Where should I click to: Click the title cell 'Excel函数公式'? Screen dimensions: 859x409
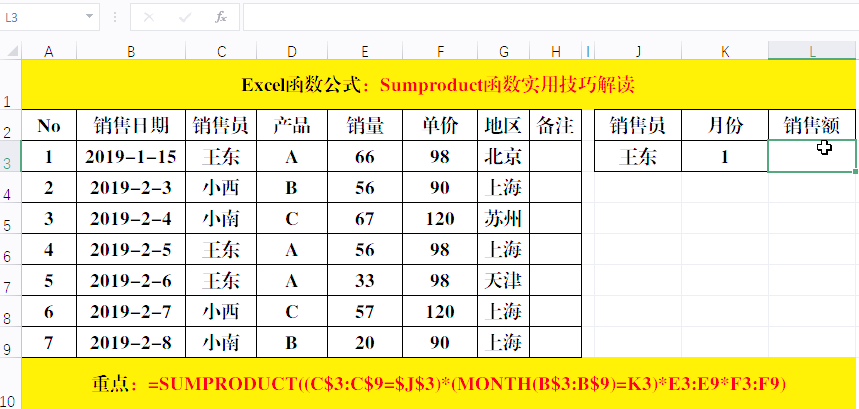pyautogui.click(x=438, y=85)
